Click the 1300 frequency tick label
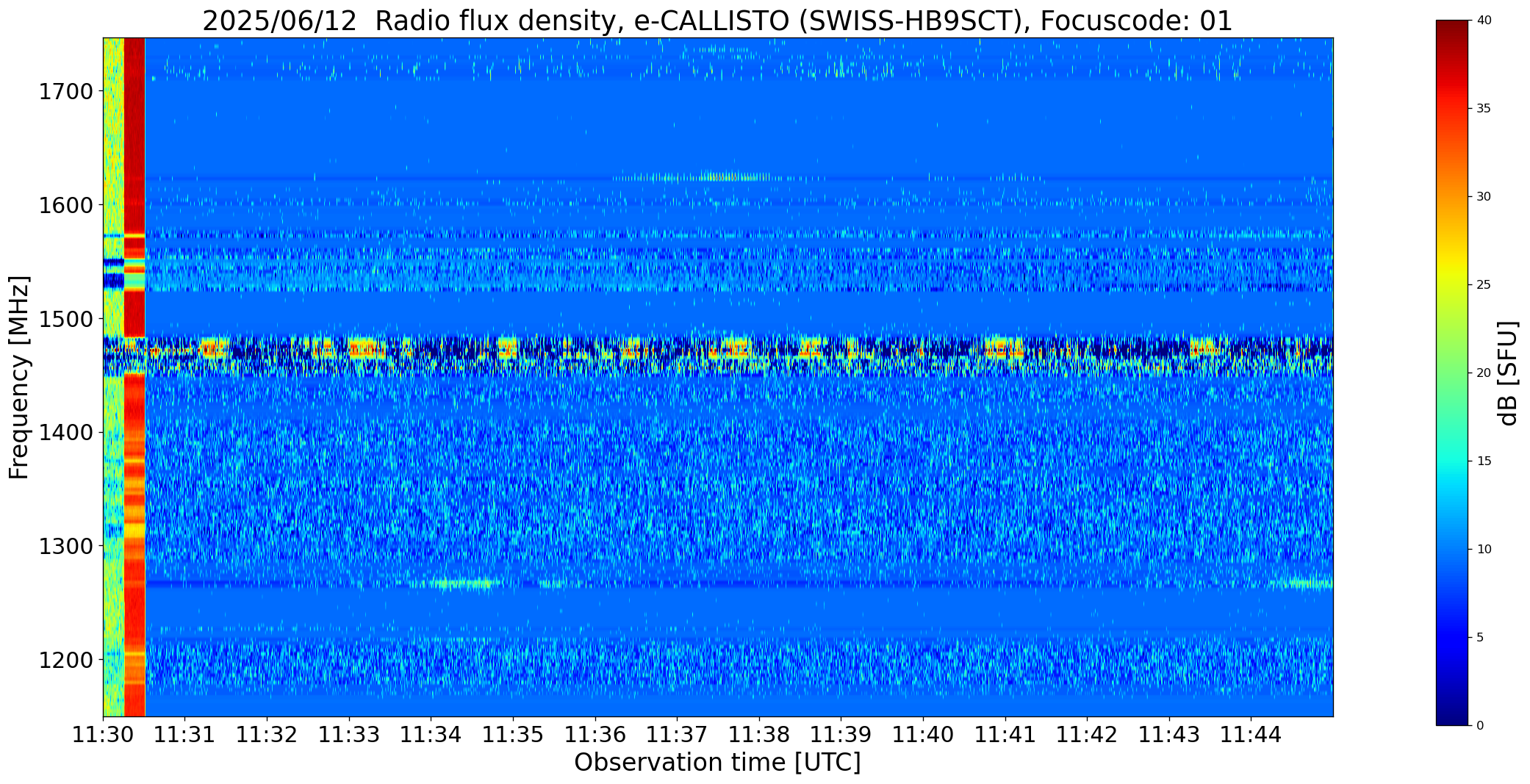 [x=65, y=546]
